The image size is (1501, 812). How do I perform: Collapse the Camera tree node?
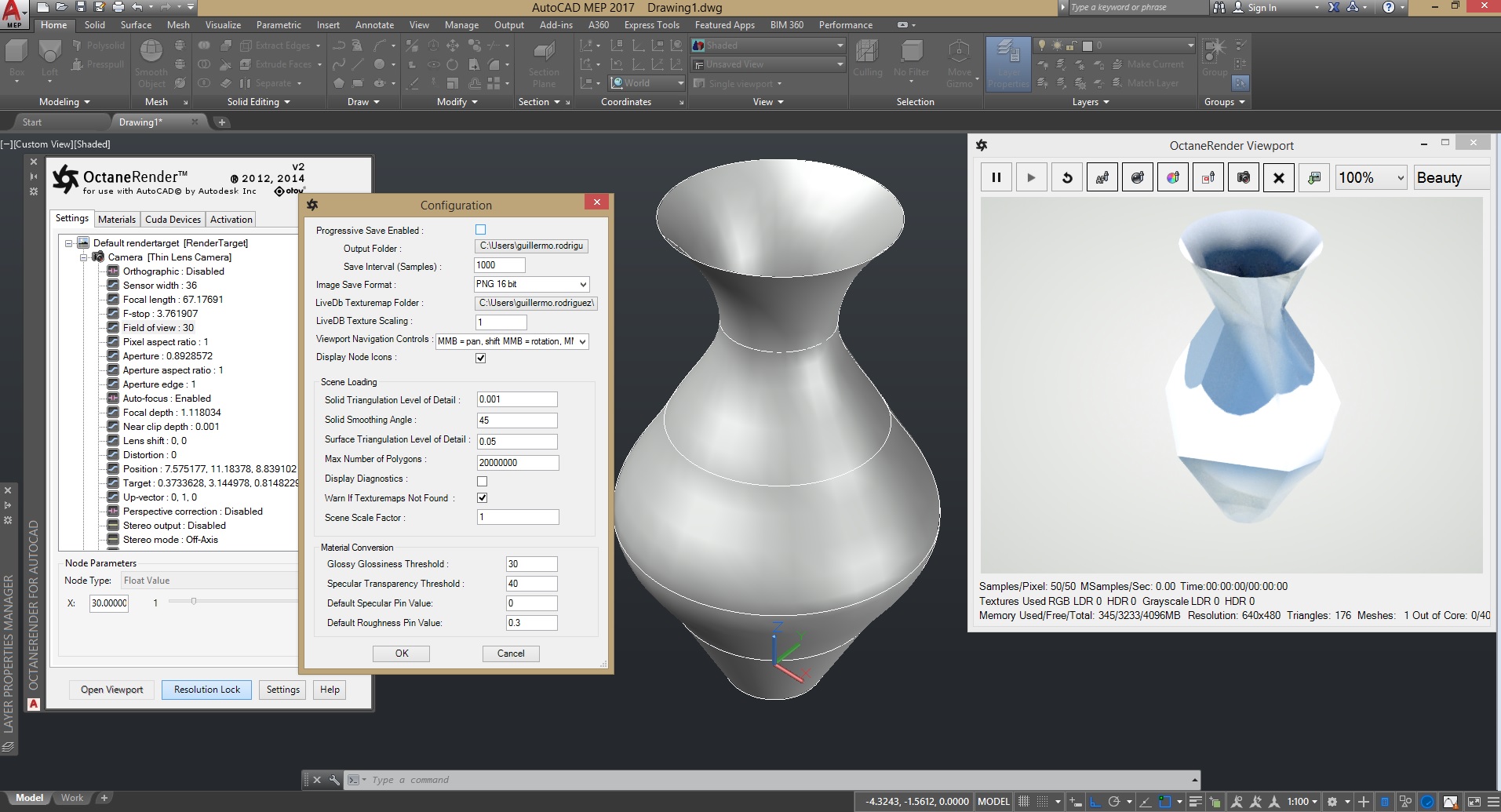83,257
